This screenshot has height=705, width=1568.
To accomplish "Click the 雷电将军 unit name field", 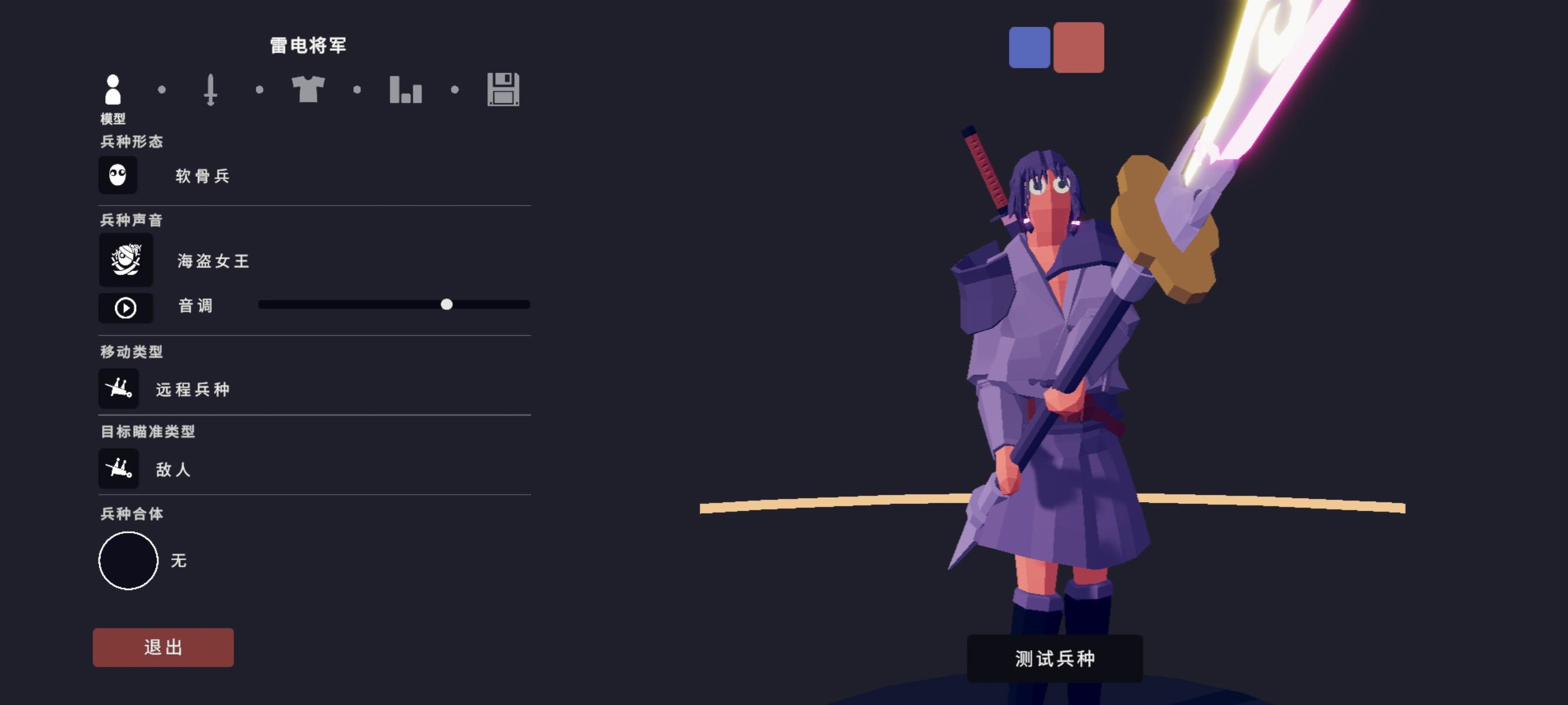I will tap(308, 45).
